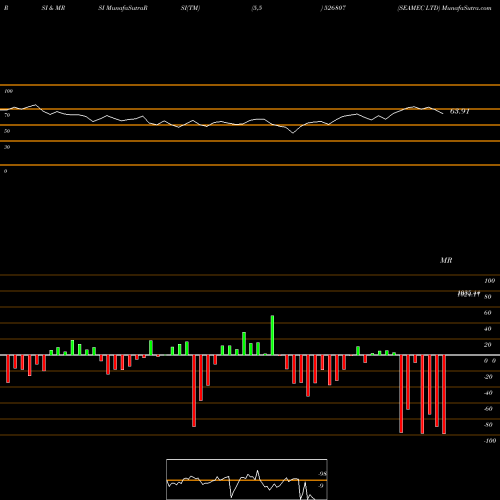This screenshot has width=500, height=500.
Task: Click MR axis label 60 on right
Action: click(x=487, y=313)
